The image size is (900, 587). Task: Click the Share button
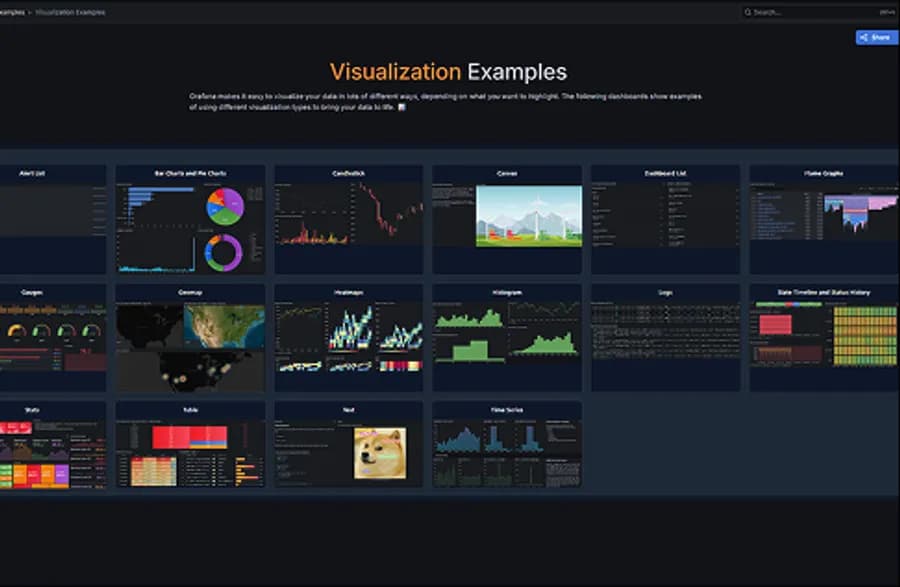pos(876,37)
